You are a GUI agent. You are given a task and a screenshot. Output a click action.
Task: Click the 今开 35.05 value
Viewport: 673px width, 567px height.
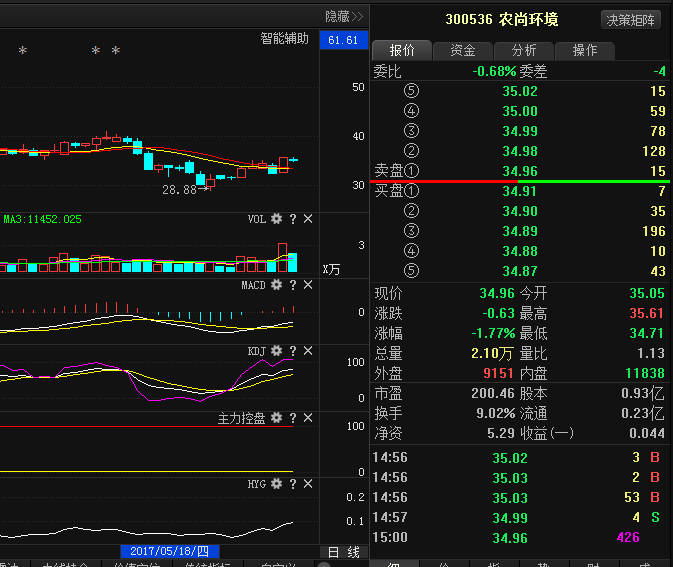click(647, 294)
